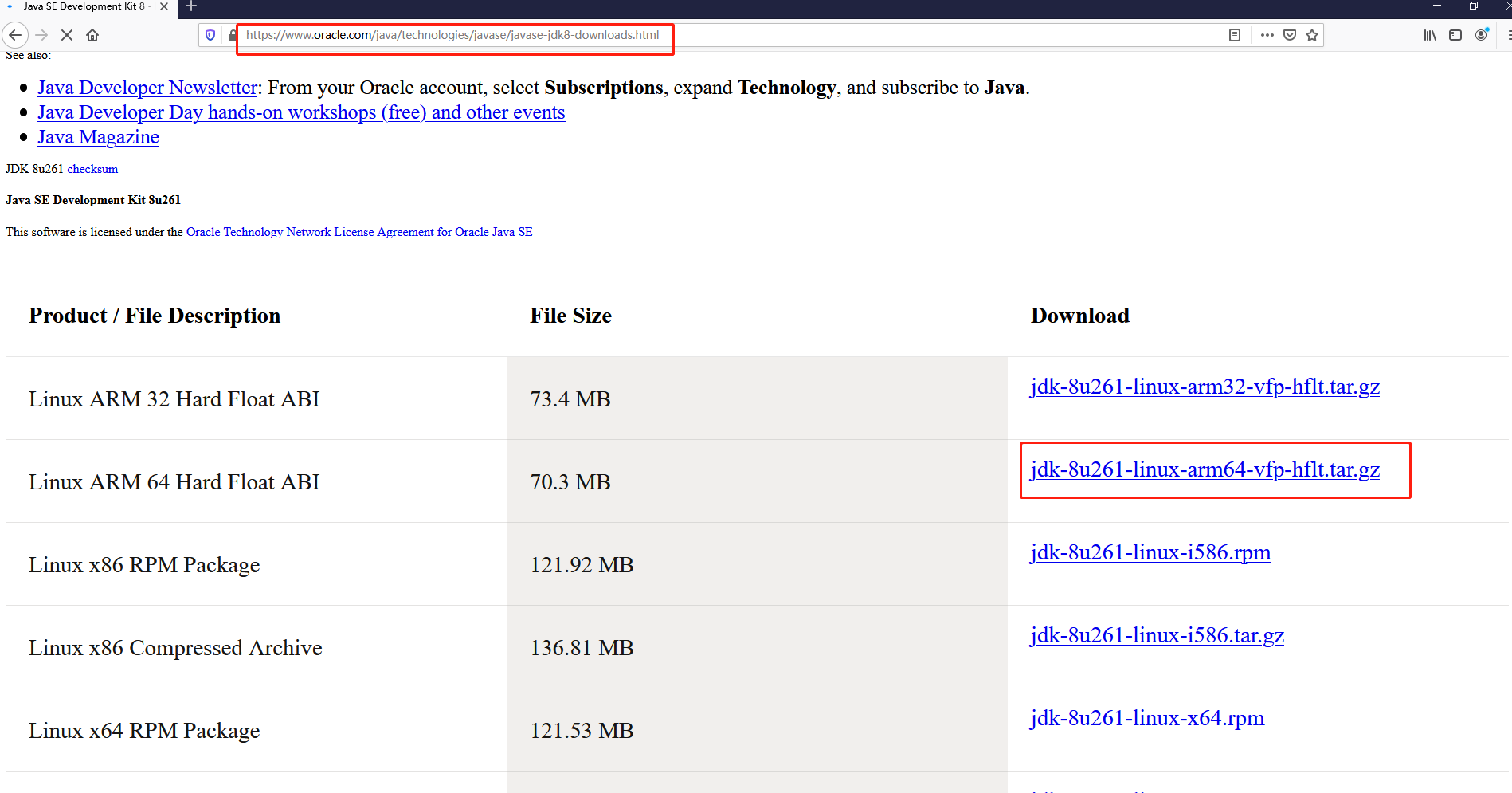This screenshot has width=1512, height=793.
Task: Save page to Pocket
Action: (x=1290, y=35)
